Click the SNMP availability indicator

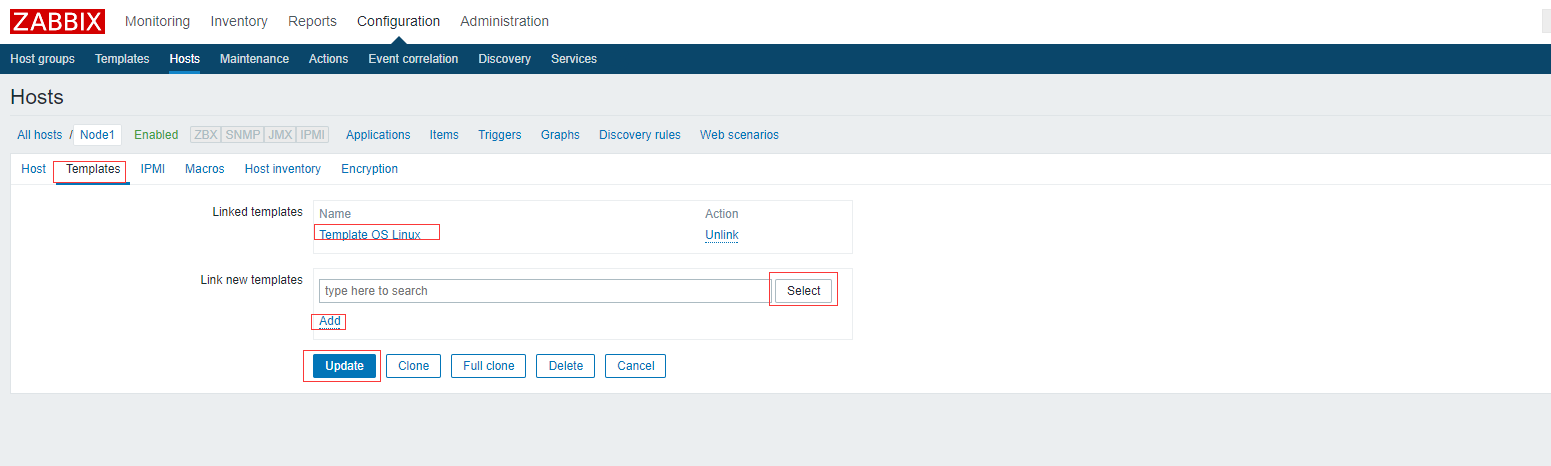click(x=243, y=135)
